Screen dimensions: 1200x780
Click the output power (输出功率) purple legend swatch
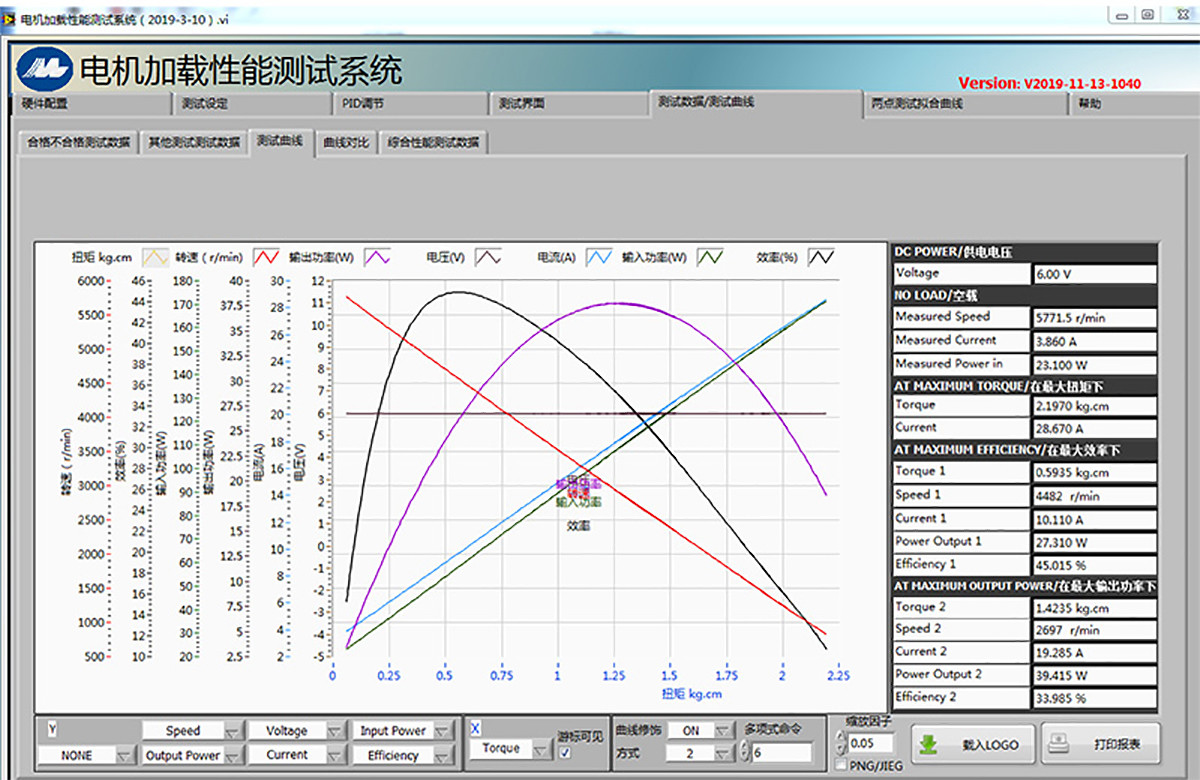pos(377,257)
